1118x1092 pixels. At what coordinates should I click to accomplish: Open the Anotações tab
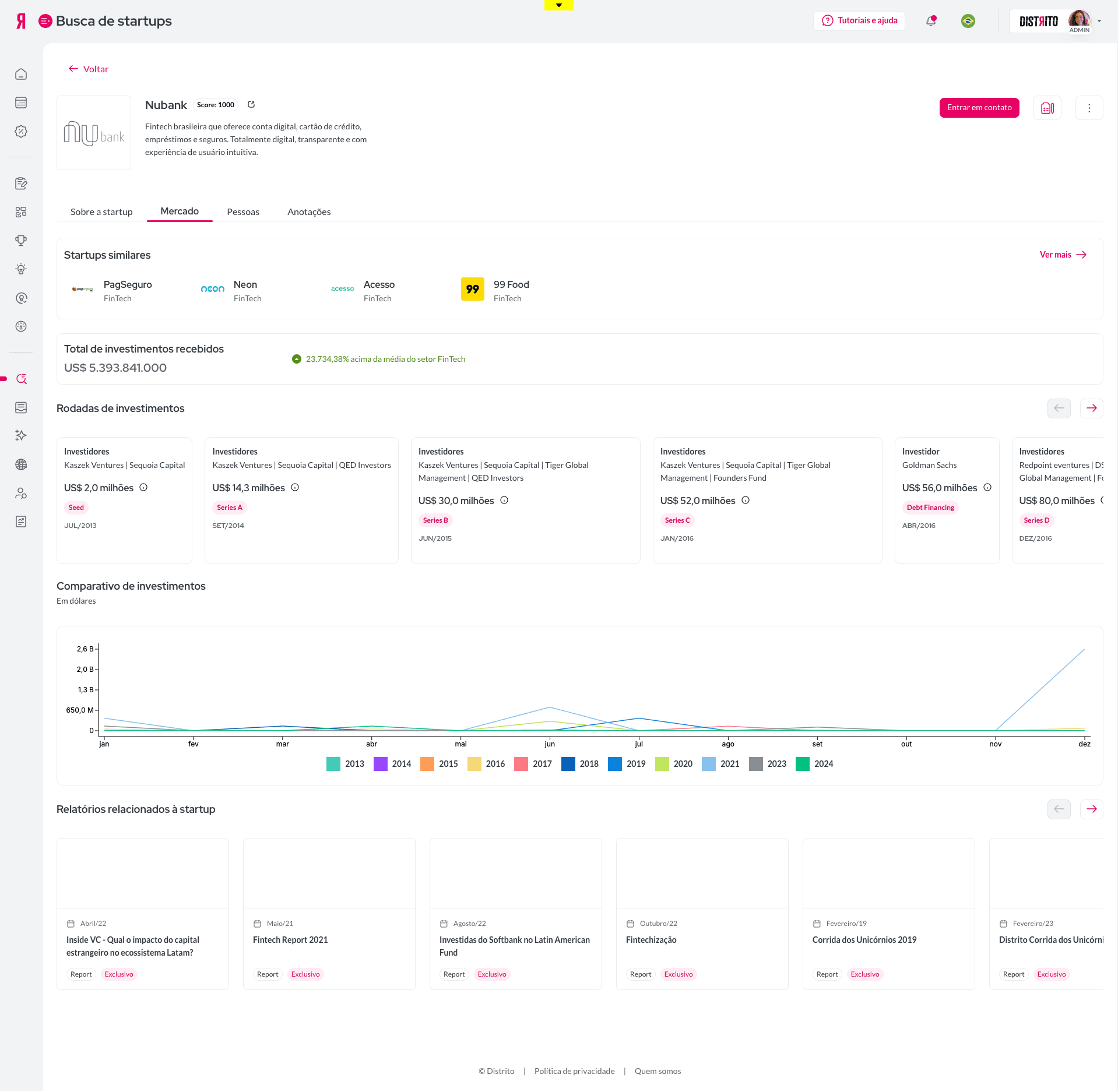point(309,212)
